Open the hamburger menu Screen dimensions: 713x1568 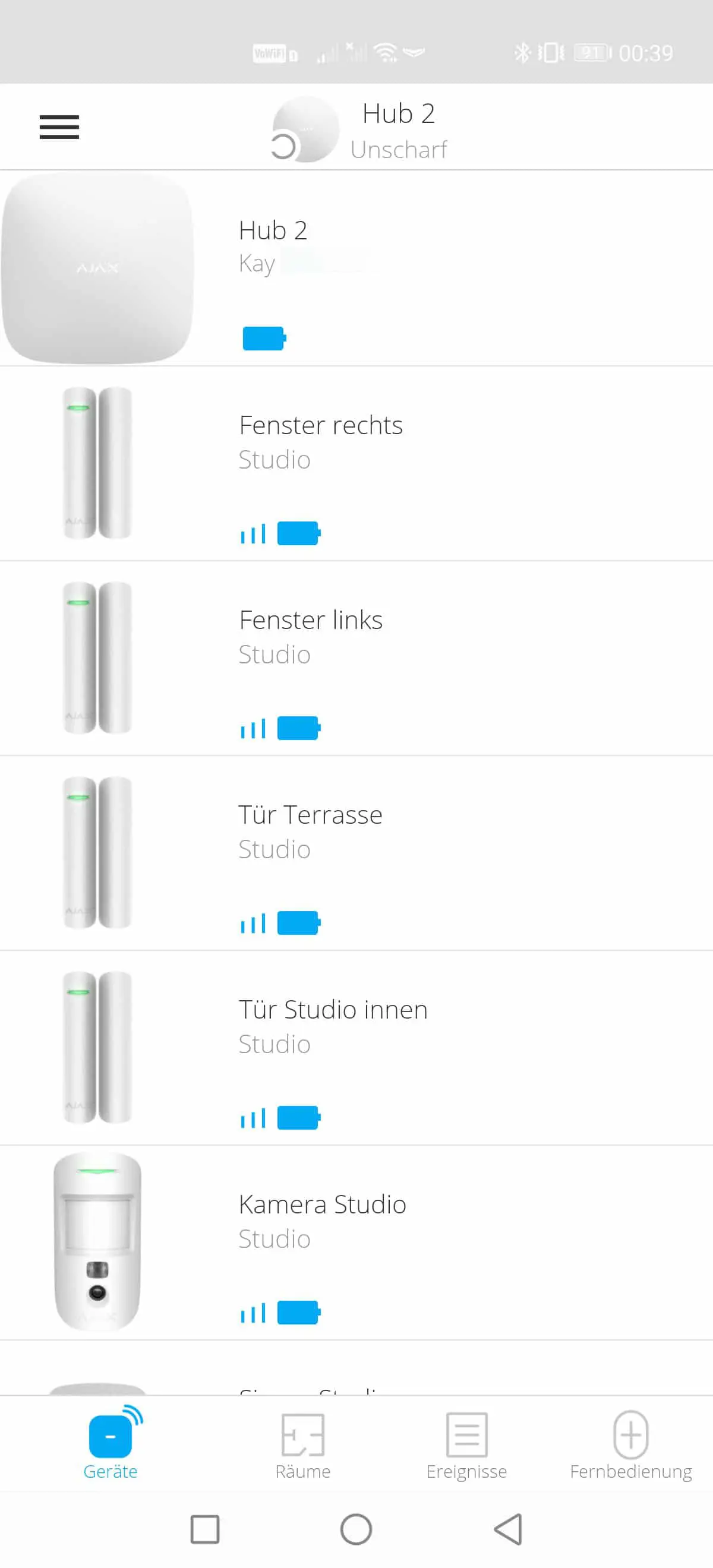pos(59,127)
